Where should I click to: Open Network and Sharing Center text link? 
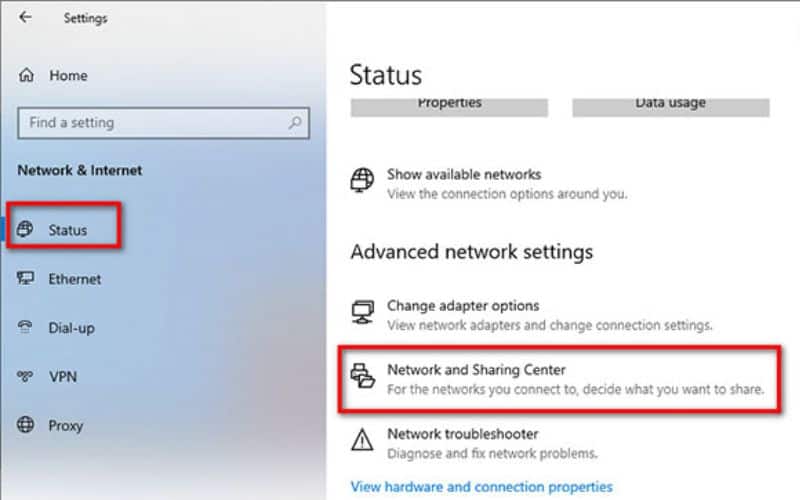coord(477,370)
